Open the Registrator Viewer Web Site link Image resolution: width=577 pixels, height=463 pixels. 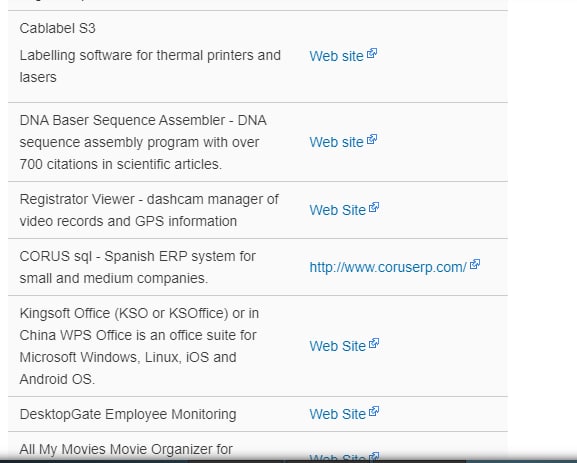point(337,210)
